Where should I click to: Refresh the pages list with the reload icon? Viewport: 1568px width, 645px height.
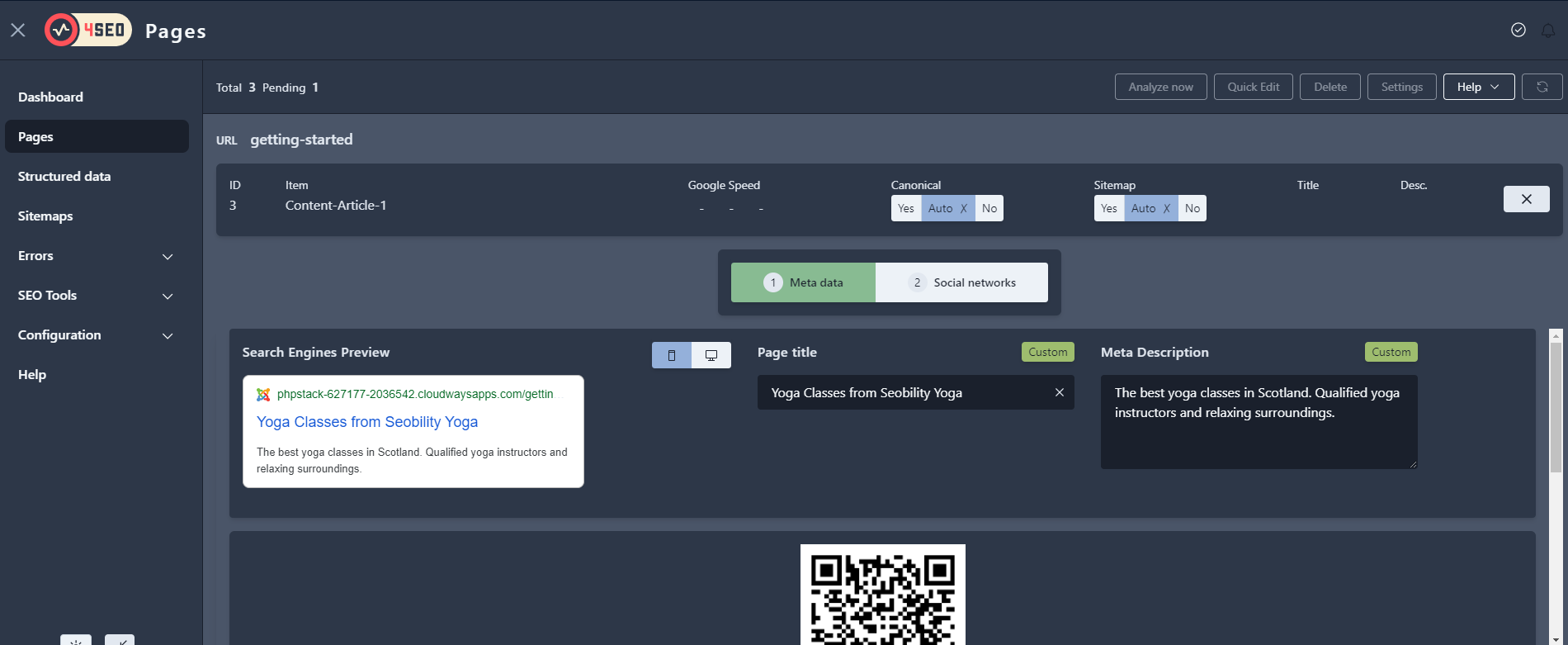pyautogui.click(x=1542, y=87)
